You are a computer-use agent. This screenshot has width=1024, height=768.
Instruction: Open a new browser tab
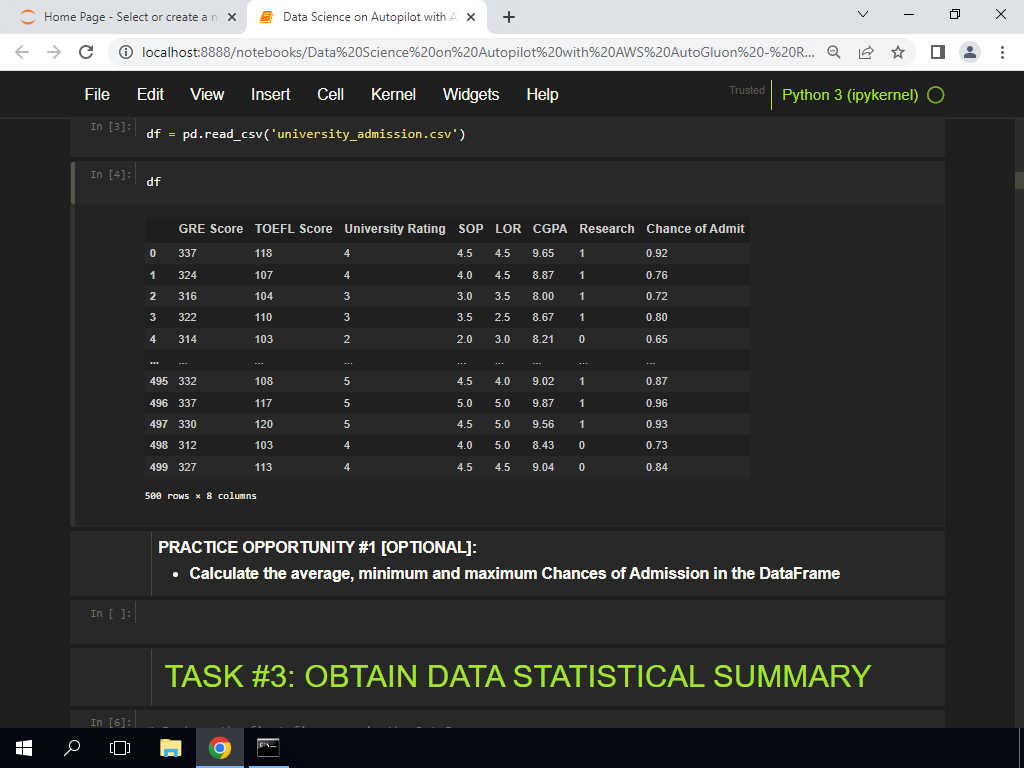point(509,17)
